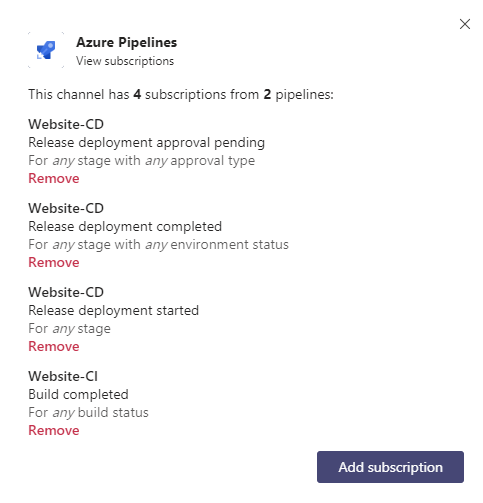The image size is (483, 503).
Task: Click the Azure Pipelines title text
Action: [126, 42]
